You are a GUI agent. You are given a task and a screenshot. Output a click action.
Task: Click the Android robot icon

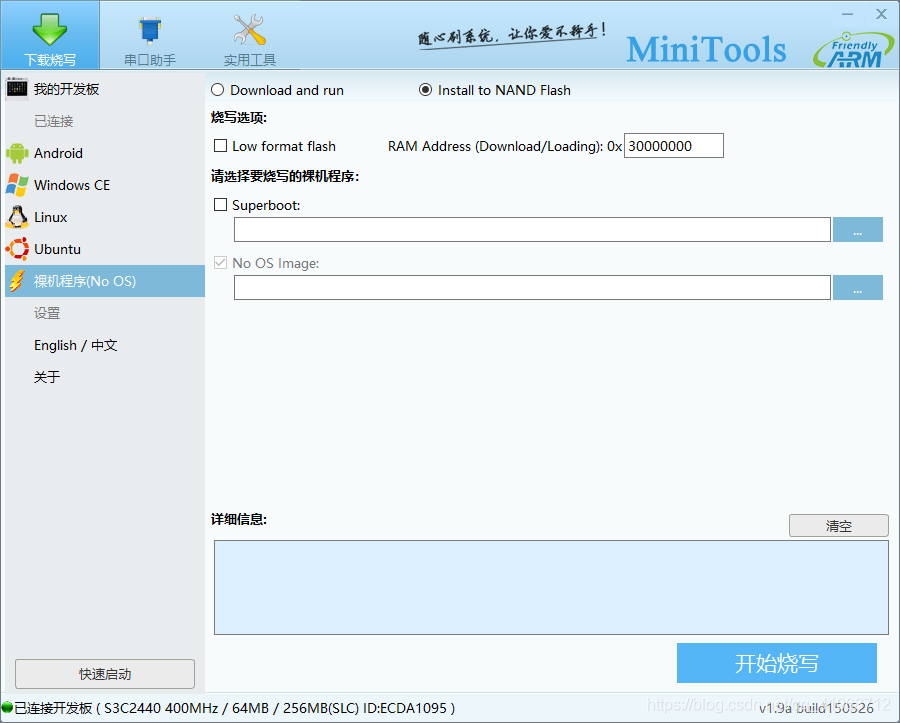[17, 153]
